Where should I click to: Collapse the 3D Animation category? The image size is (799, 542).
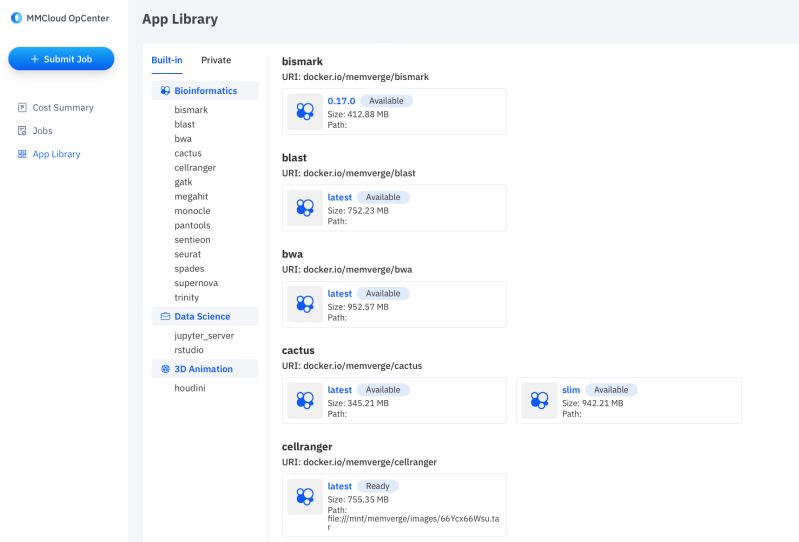pos(205,369)
